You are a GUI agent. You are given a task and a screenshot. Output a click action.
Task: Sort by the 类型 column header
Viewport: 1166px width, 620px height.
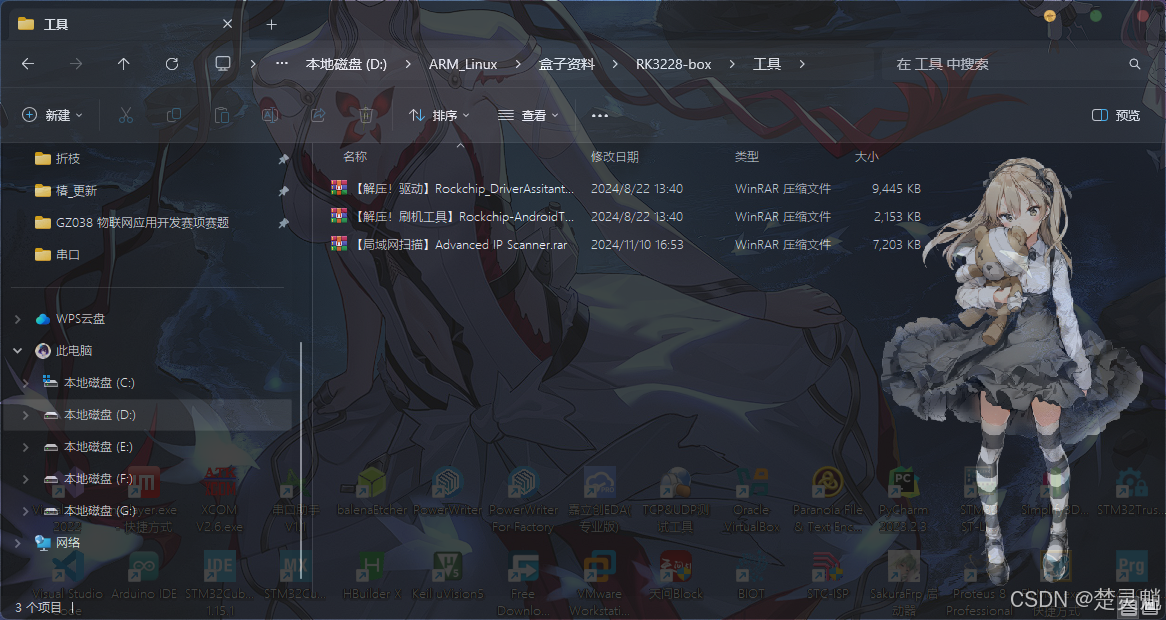tap(747, 156)
